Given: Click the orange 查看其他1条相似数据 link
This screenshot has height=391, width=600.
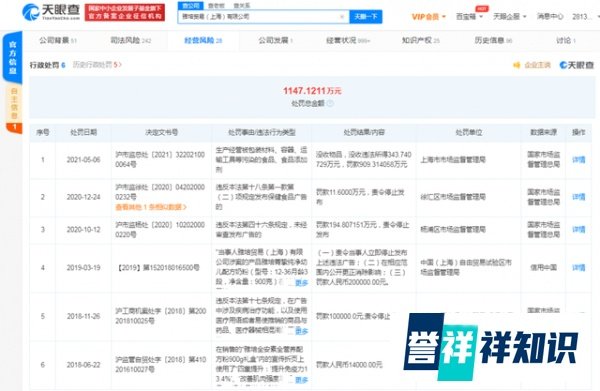Looking at the screenshot, I should 151,207.
